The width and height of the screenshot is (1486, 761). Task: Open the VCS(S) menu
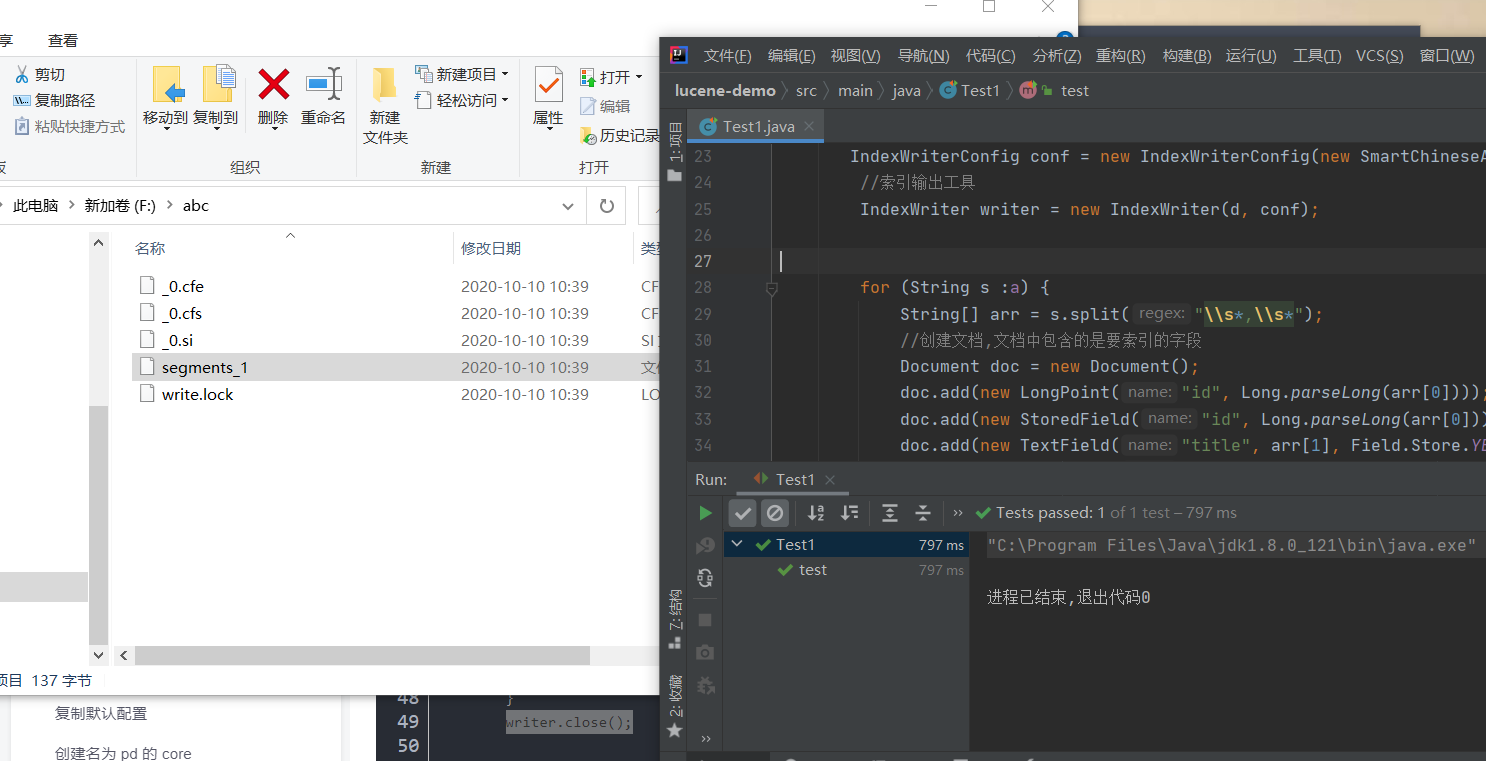tap(1379, 56)
